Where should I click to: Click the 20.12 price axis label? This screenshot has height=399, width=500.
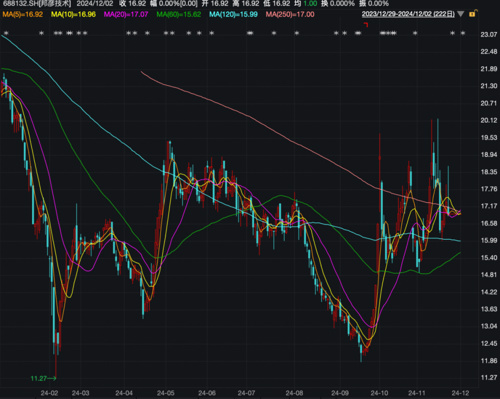tap(489, 120)
